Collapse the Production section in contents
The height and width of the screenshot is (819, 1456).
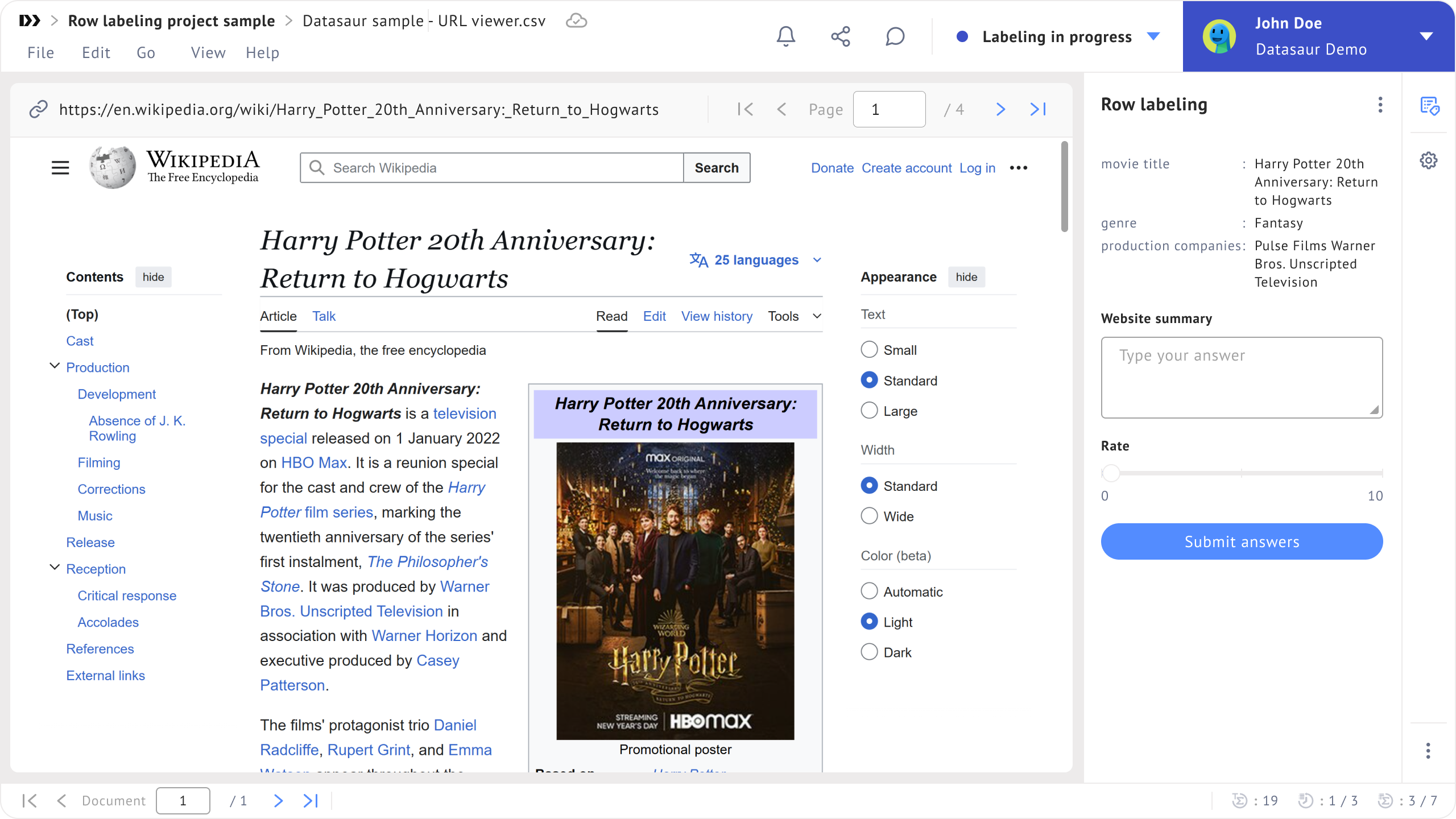(55, 366)
